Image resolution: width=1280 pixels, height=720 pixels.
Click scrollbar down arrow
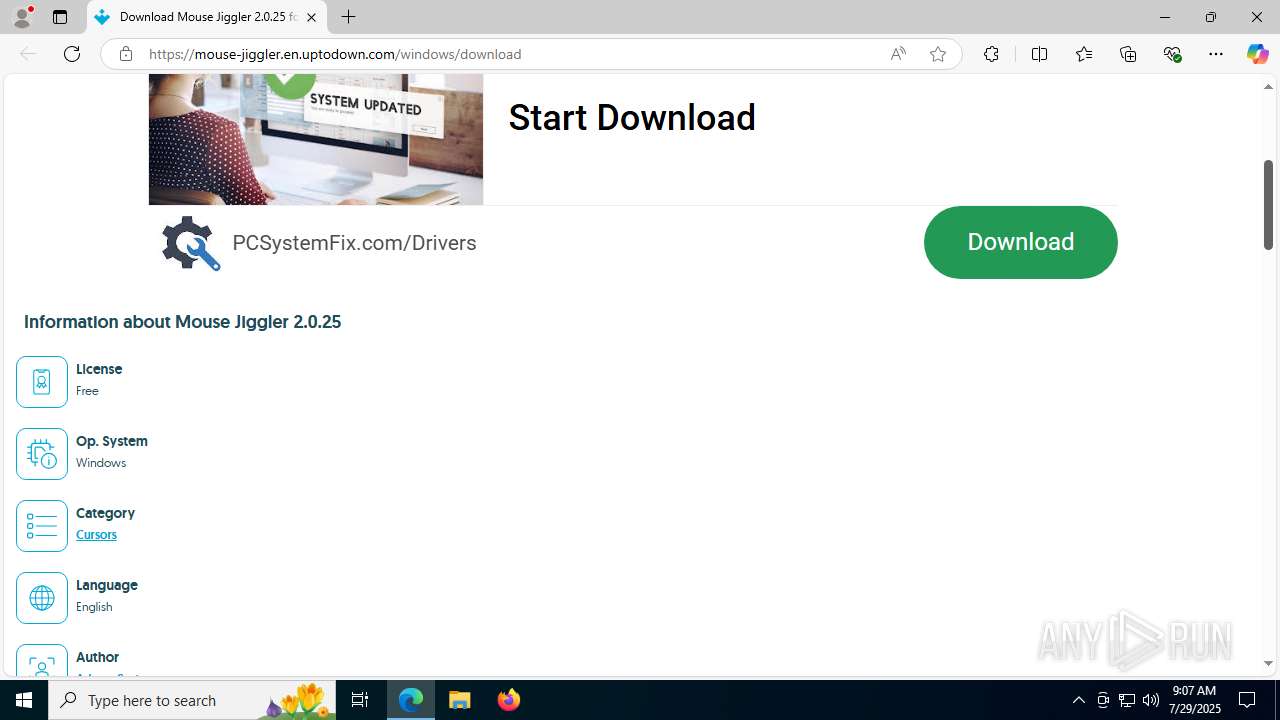coord(1268,663)
